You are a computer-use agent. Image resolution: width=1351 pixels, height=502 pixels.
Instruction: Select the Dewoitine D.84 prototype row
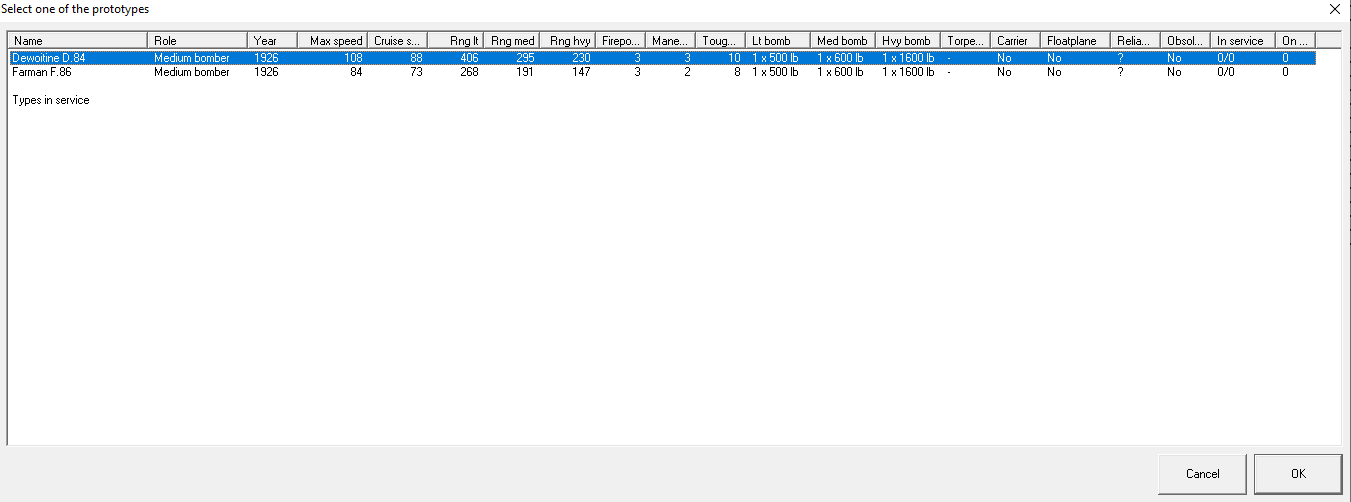coord(663,58)
